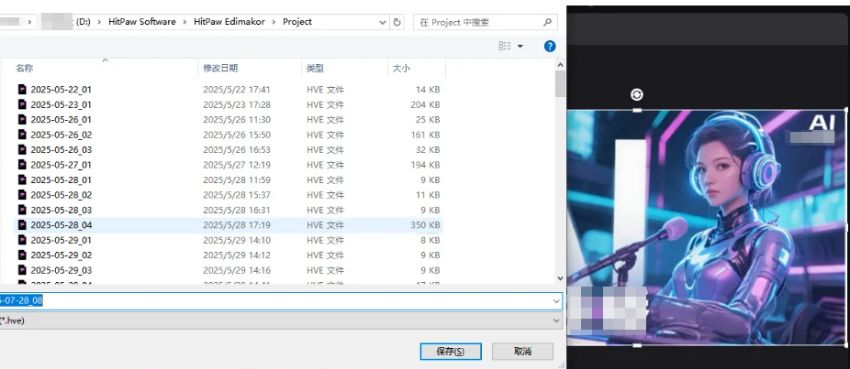Select file 2025-05-26_03

coord(61,150)
